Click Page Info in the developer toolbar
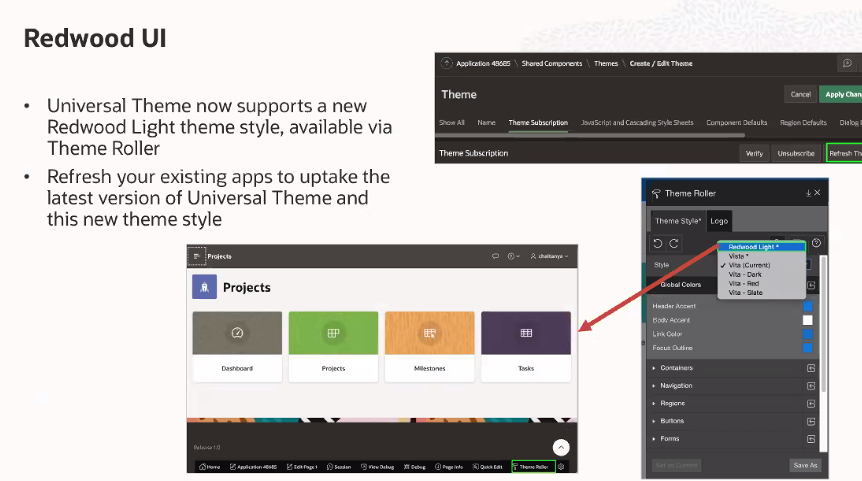862x481 pixels. coord(449,467)
